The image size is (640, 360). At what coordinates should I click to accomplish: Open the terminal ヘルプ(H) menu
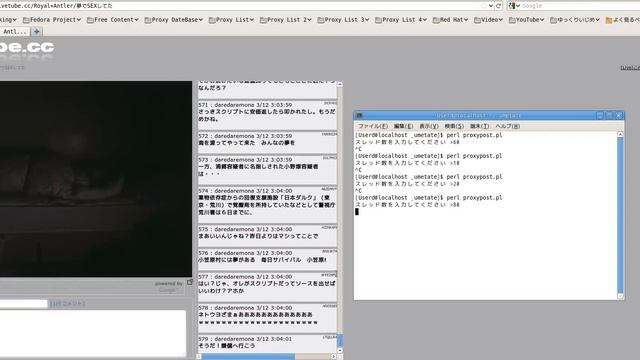tap(507, 126)
